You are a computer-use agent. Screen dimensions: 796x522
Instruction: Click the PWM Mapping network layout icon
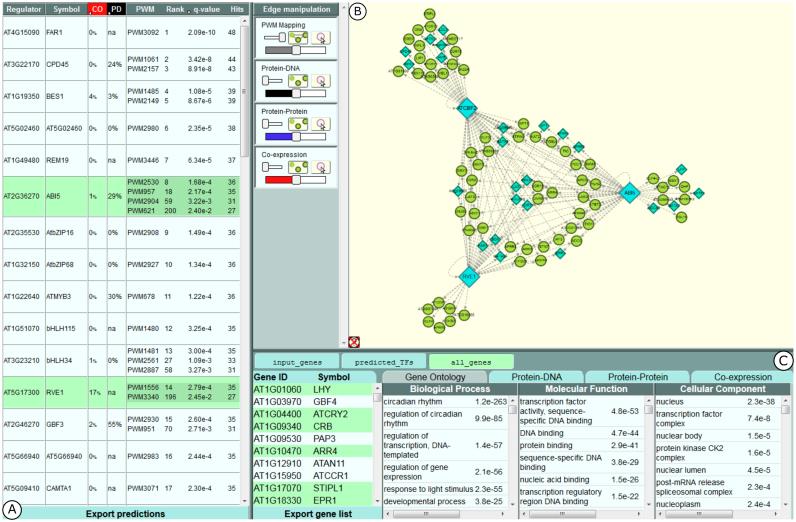pos(297,36)
